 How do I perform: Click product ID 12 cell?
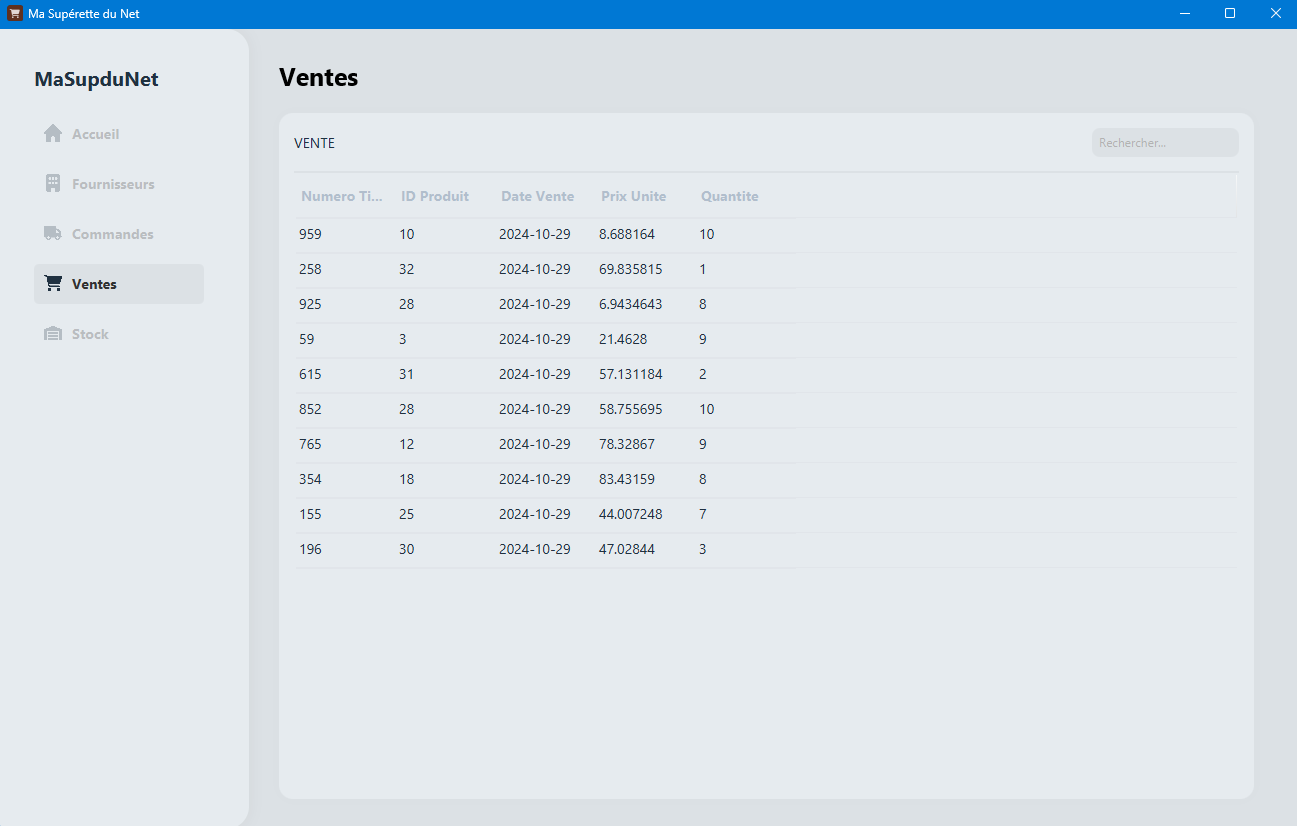(445, 444)
